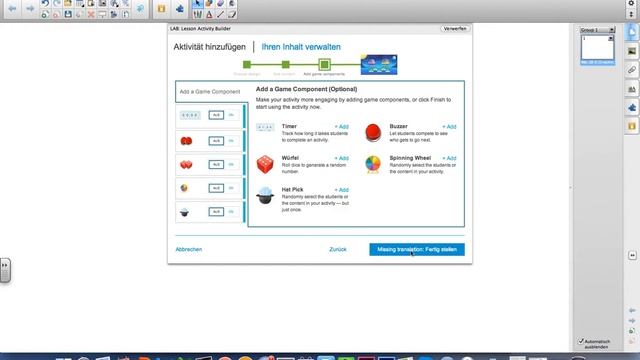The height and width of the screenshot is (360, 640).
Task: Select the triangle Shapes tool
Action: (x=209, y=14)
